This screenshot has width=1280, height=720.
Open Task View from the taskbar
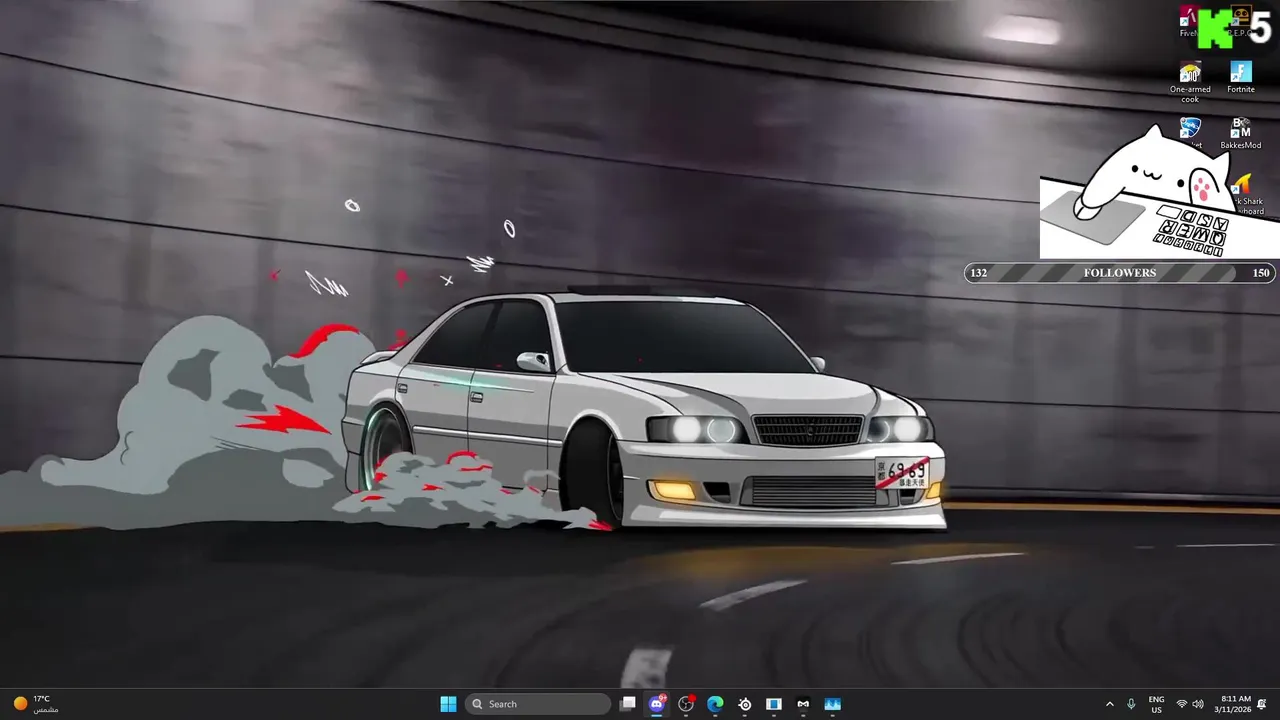[x=628, y=704]
